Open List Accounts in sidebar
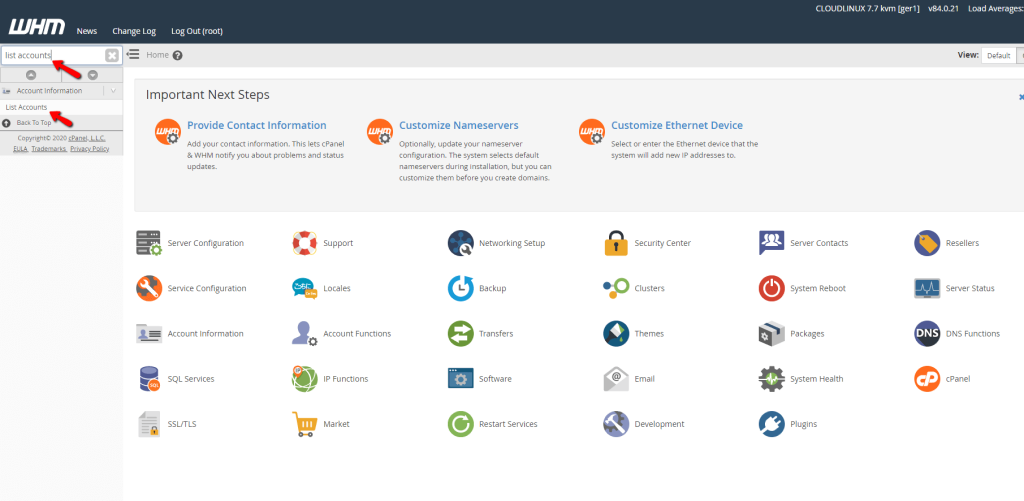Viewport: 1024px width, 501px height. 26,107
